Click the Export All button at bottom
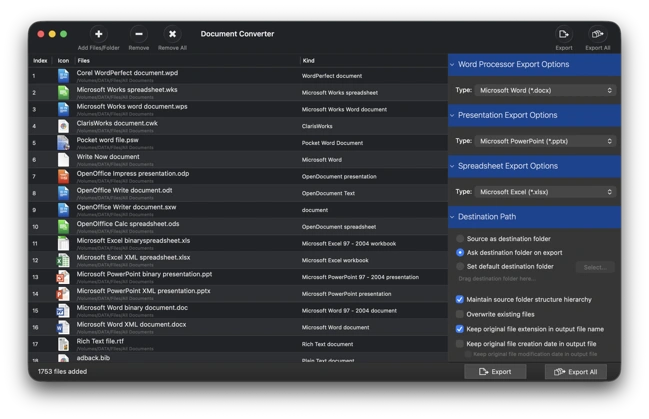649x419 pixels. pos(576,372)
